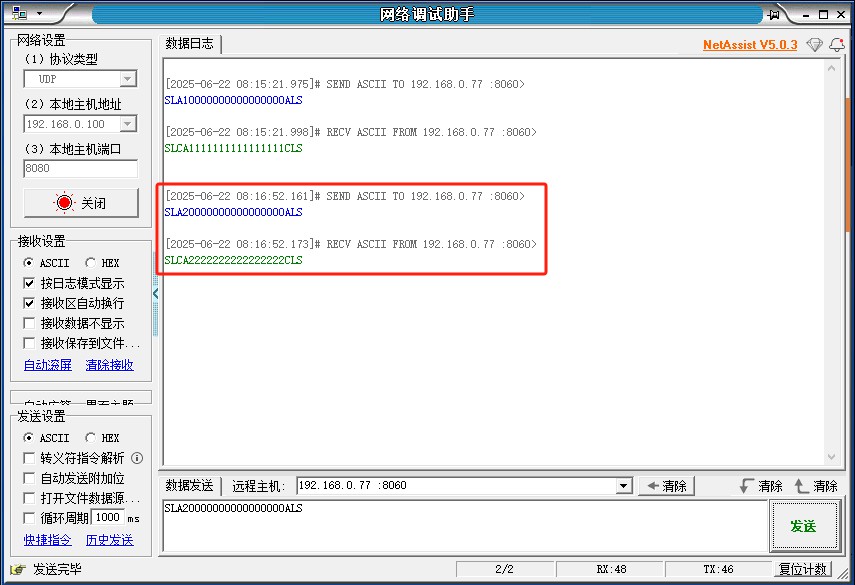Toggle 接收区自动换行 checkbox
The width and height of the screenshot is (855, 585).
click(29, 303)
